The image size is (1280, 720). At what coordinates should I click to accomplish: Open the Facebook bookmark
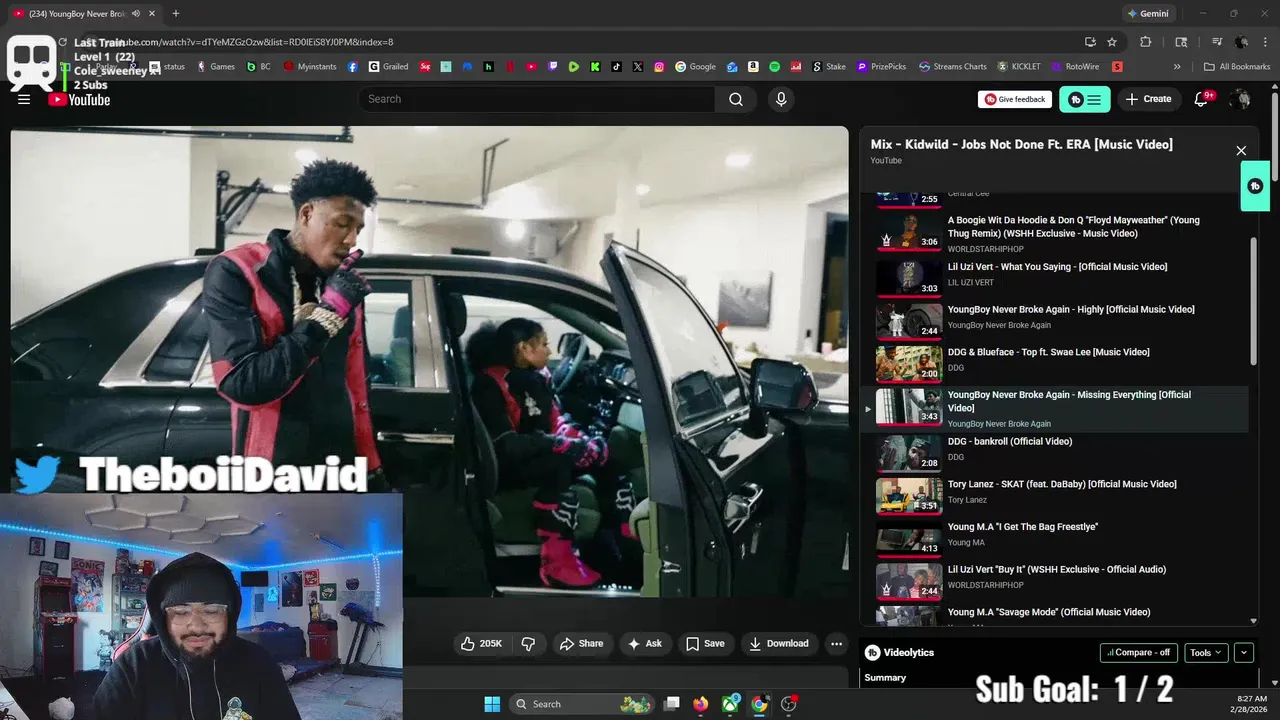[353, 67]
